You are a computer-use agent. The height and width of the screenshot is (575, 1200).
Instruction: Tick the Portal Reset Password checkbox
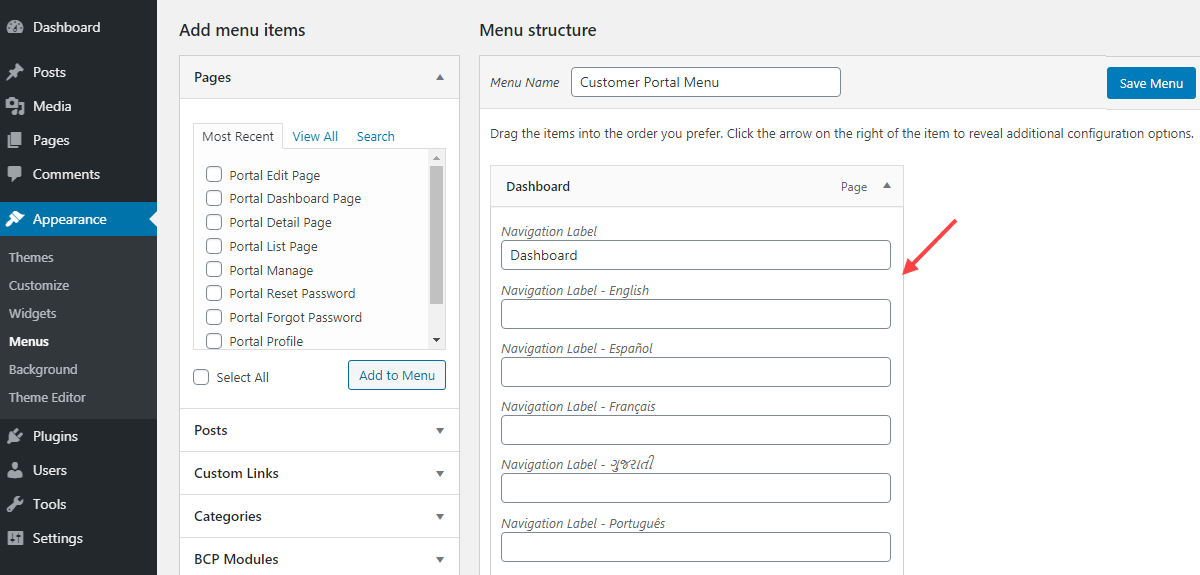tap(214, 293)
